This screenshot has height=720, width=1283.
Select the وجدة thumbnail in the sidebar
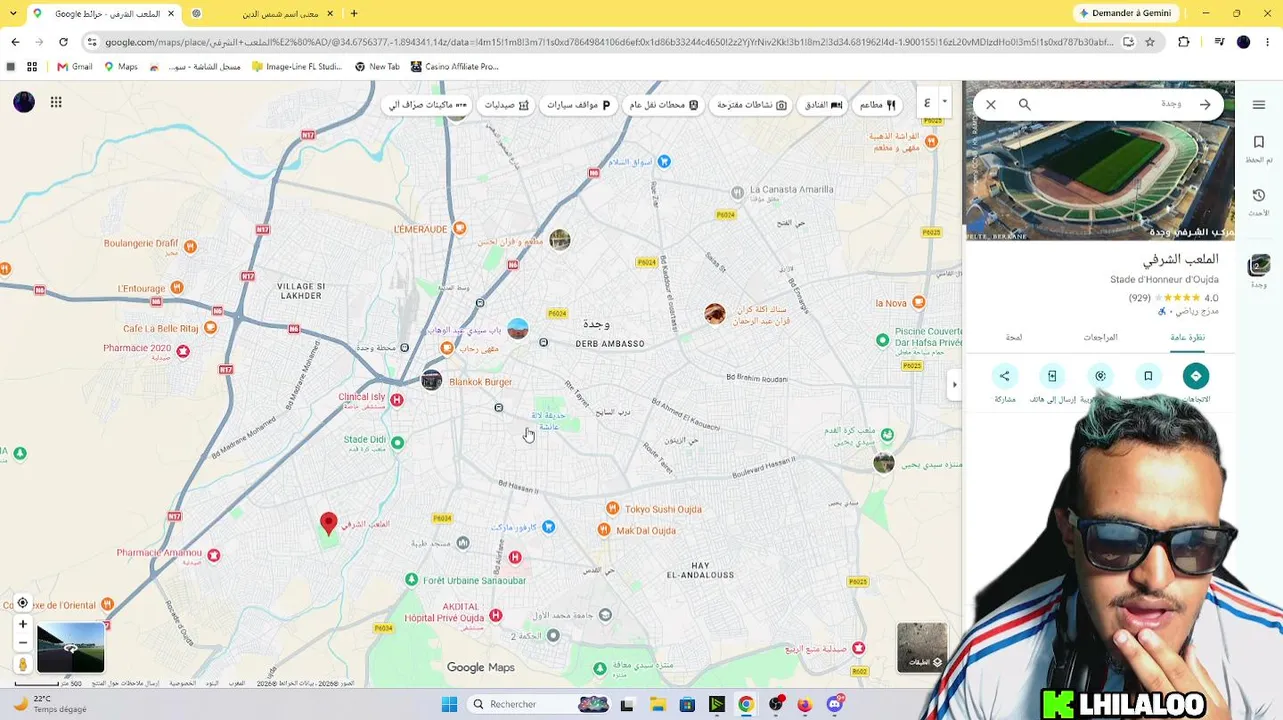pyautogui.click(x=1259, y=266)
